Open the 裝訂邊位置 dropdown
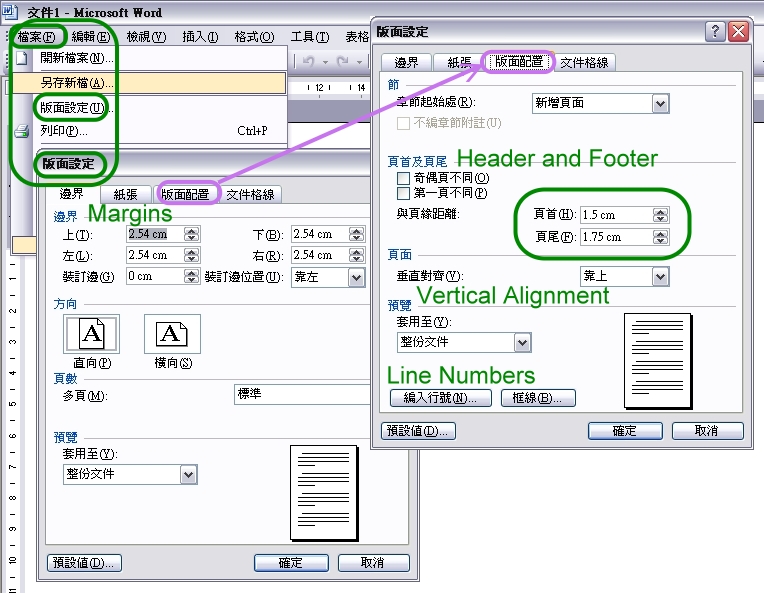764x593 pixels. coord(356,278)
